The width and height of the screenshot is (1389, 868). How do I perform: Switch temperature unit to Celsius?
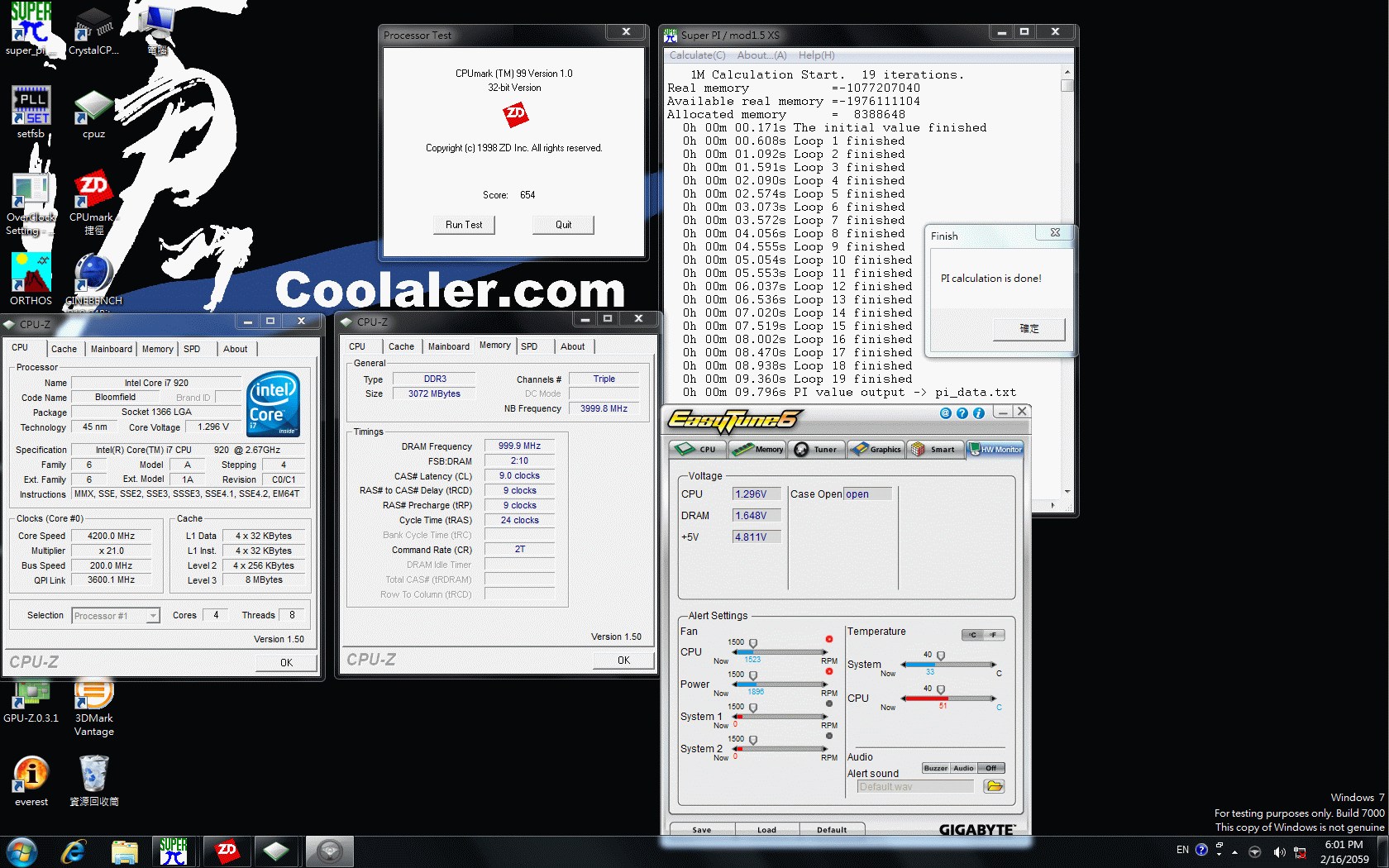972,635
